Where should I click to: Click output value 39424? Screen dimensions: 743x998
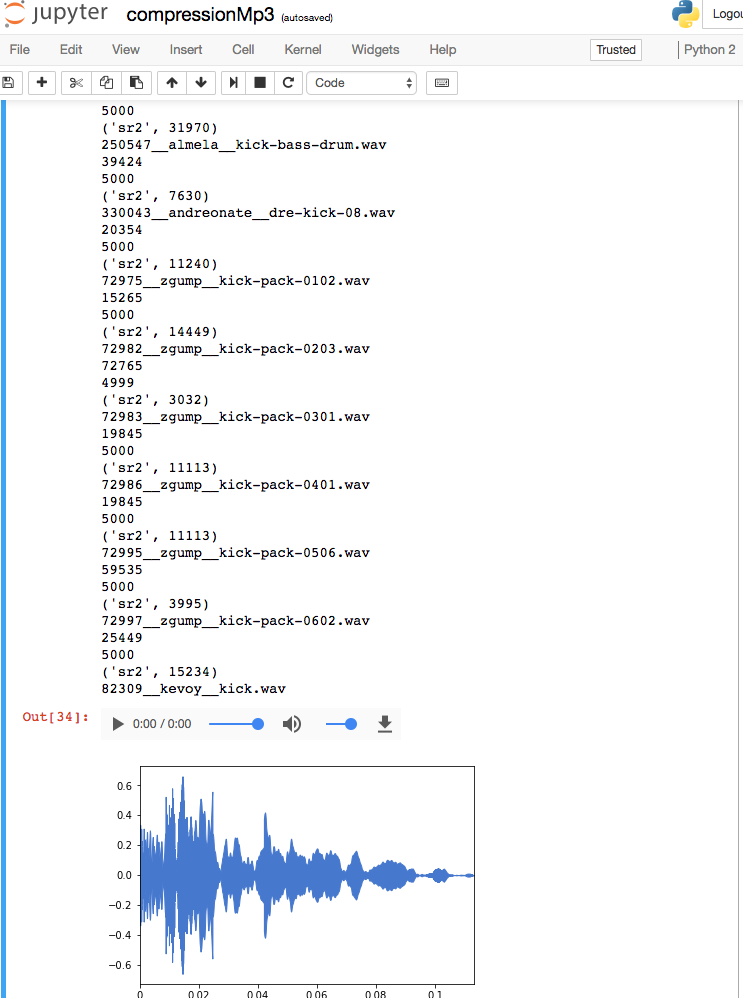pos(122,162)
